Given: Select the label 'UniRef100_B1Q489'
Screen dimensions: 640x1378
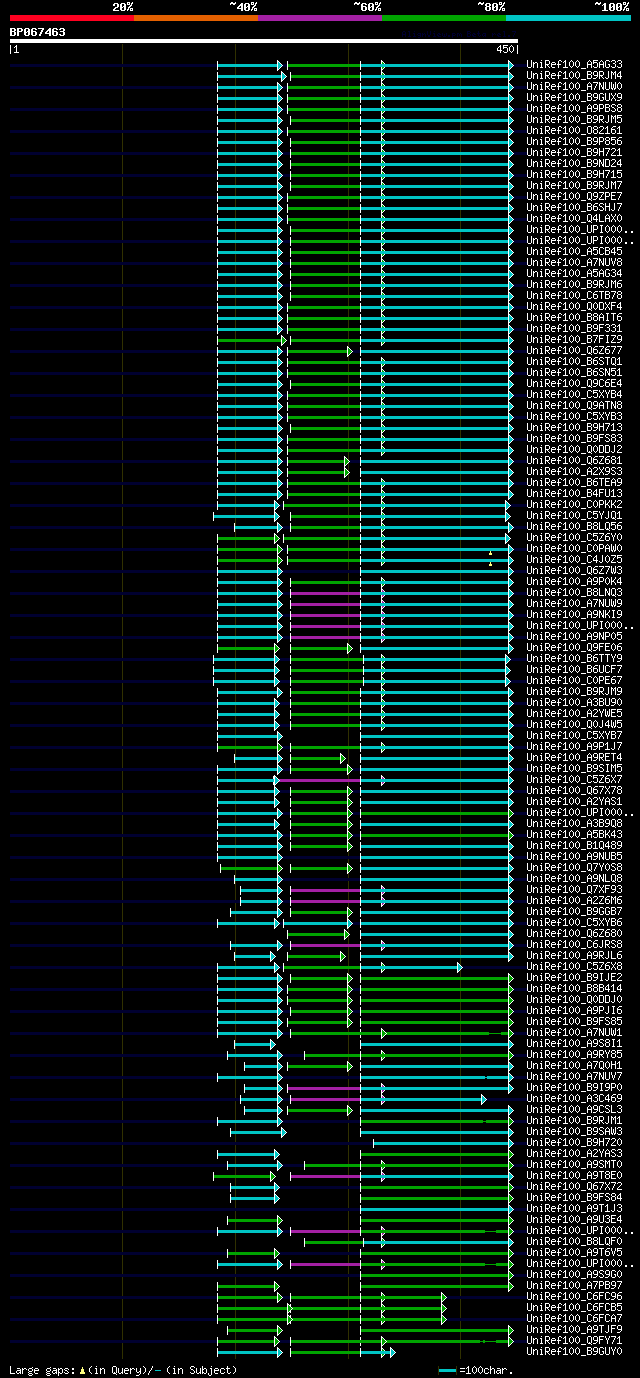Looking at the screenshot, I should click(574, 845).
